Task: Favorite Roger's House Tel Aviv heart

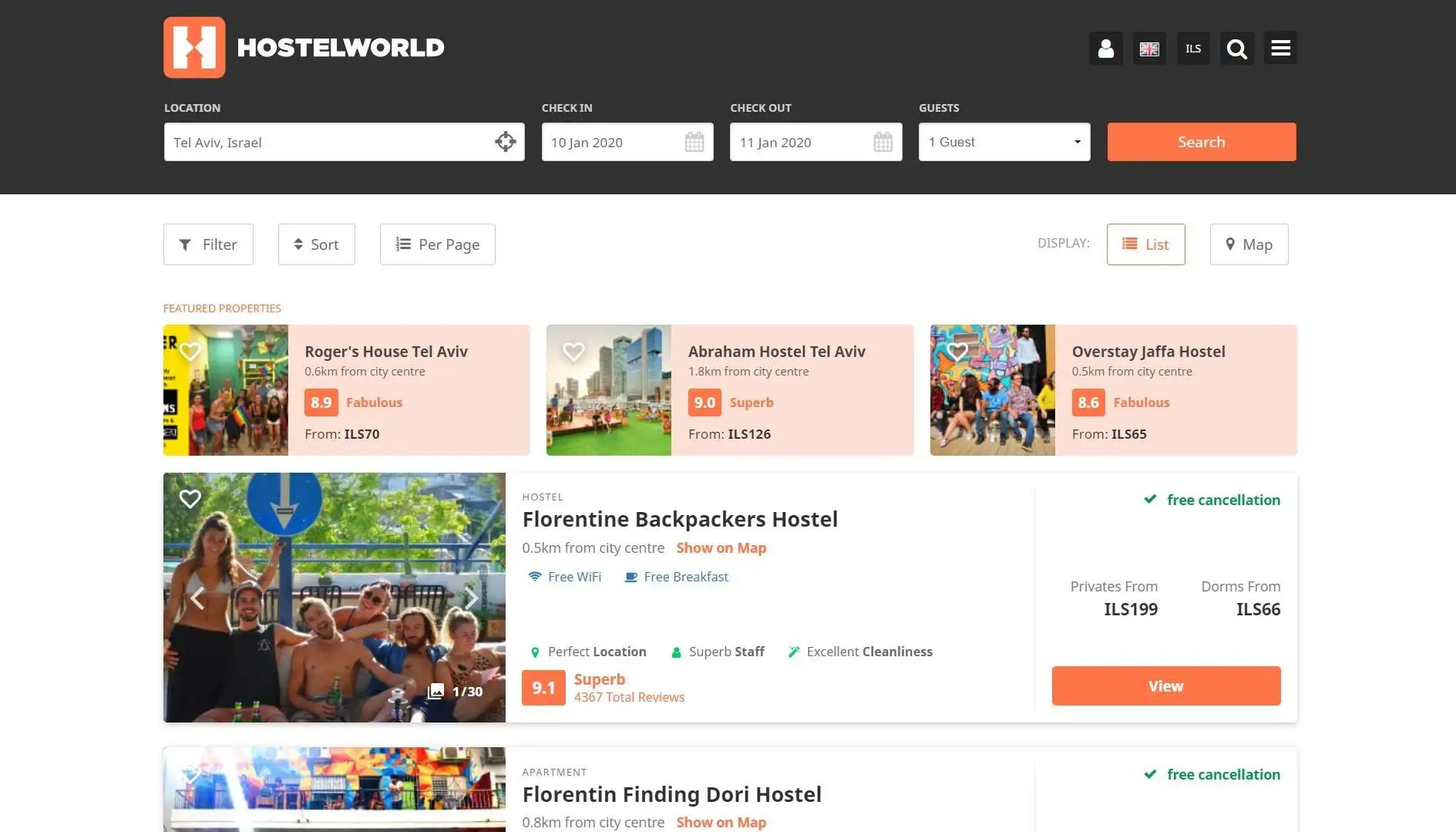Action: (x=190, y=352)
